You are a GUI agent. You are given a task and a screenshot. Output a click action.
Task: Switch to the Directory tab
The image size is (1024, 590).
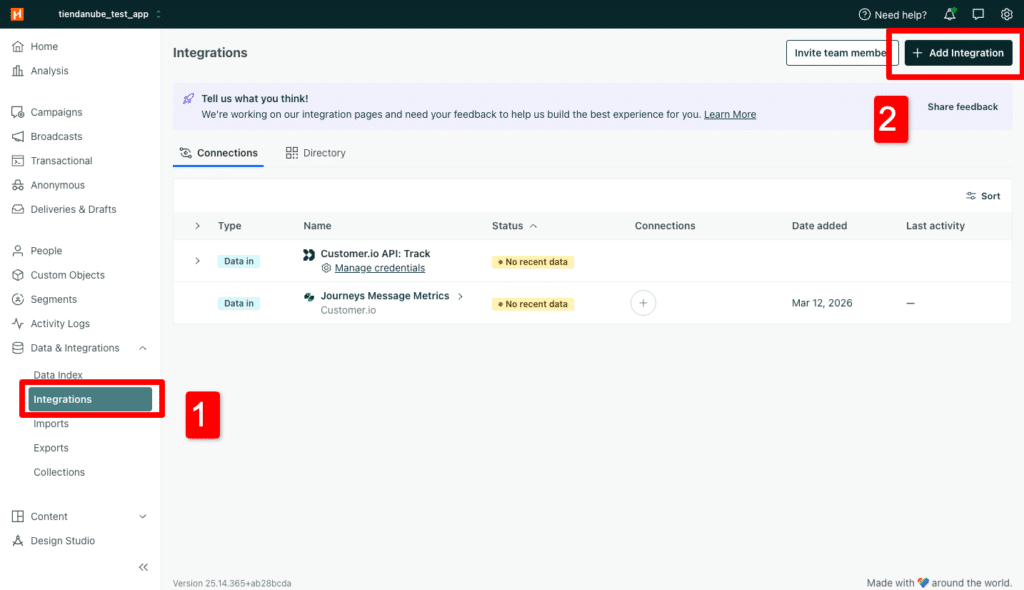[x=315, y=153]
